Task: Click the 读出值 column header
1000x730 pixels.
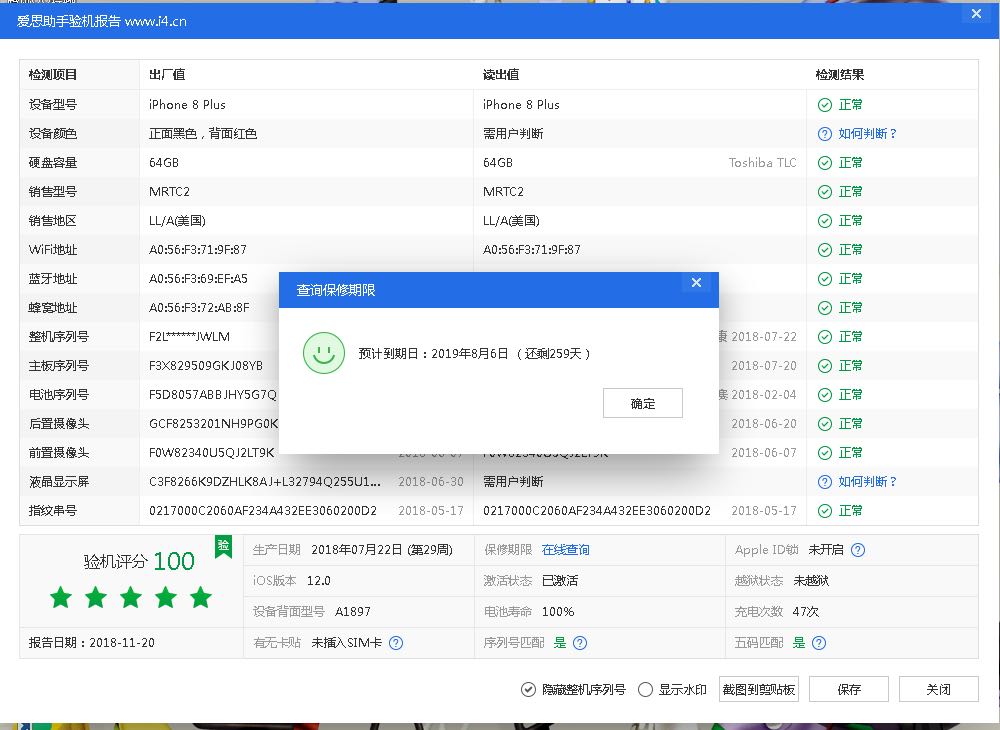Action: pyautogui.click(x=501, y=75)
